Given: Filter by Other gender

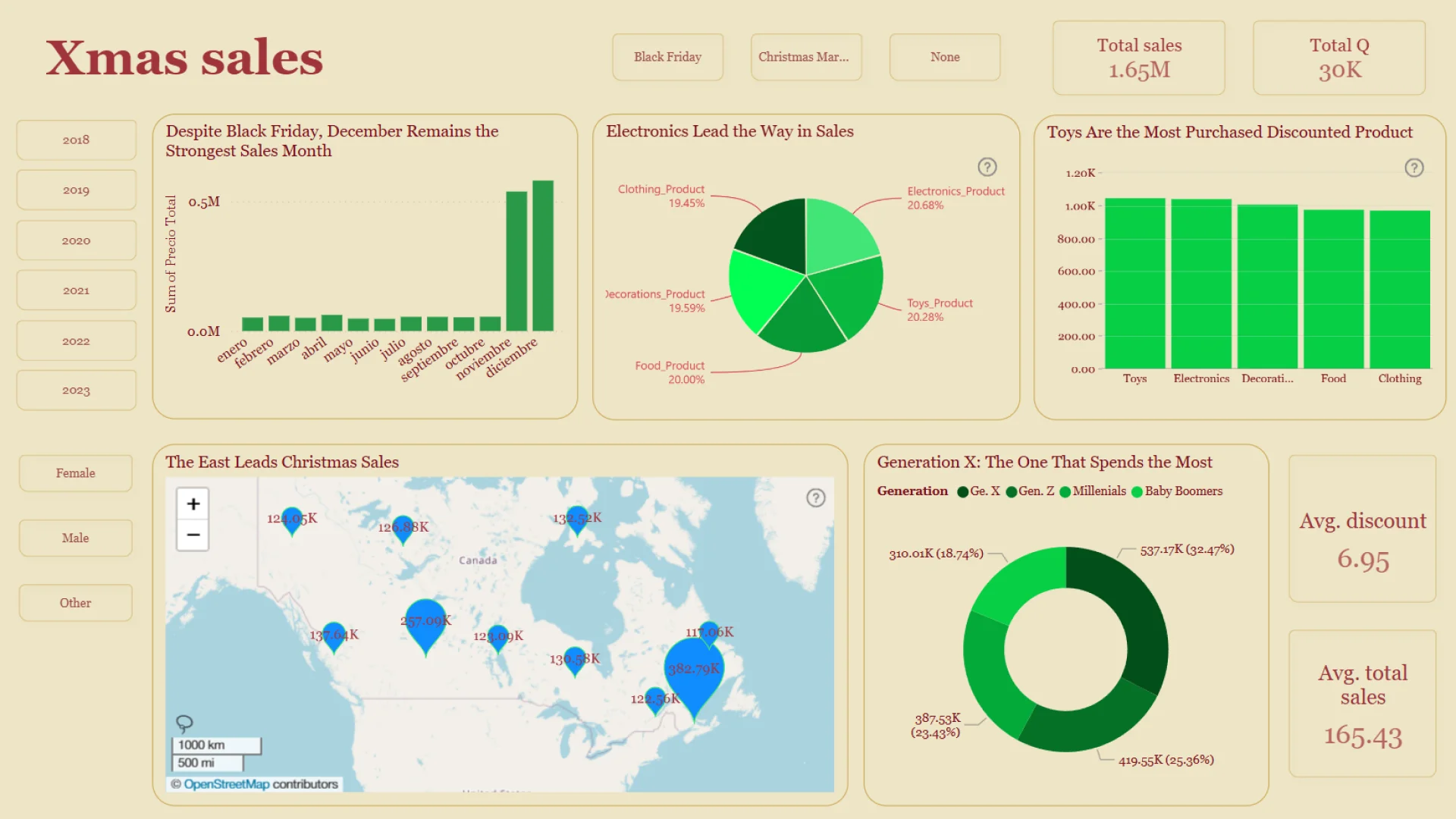Looking at the screenshot, I should pyautogui.click(x=76, y=603).
